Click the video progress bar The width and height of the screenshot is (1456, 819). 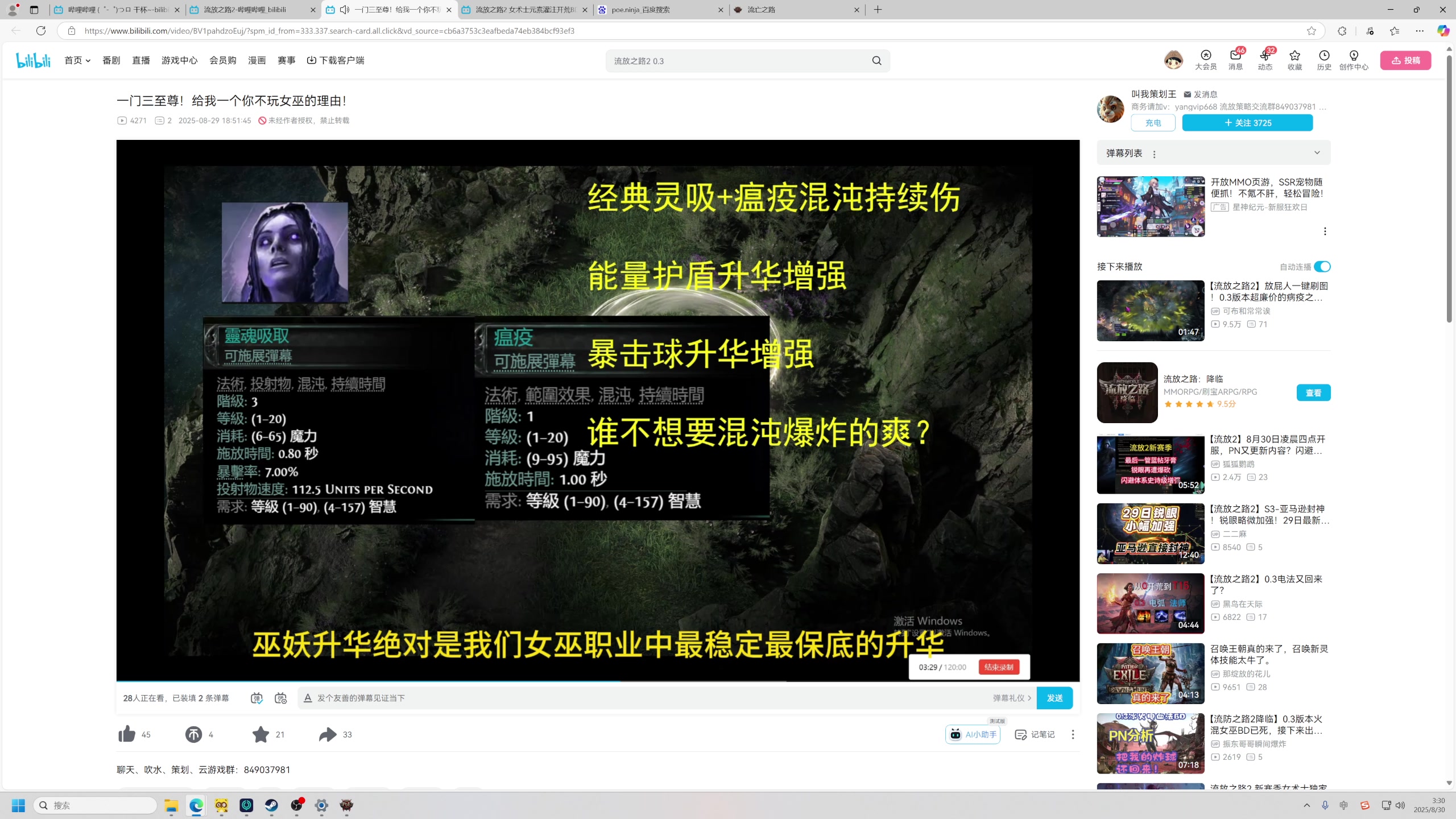coord(598,681)
